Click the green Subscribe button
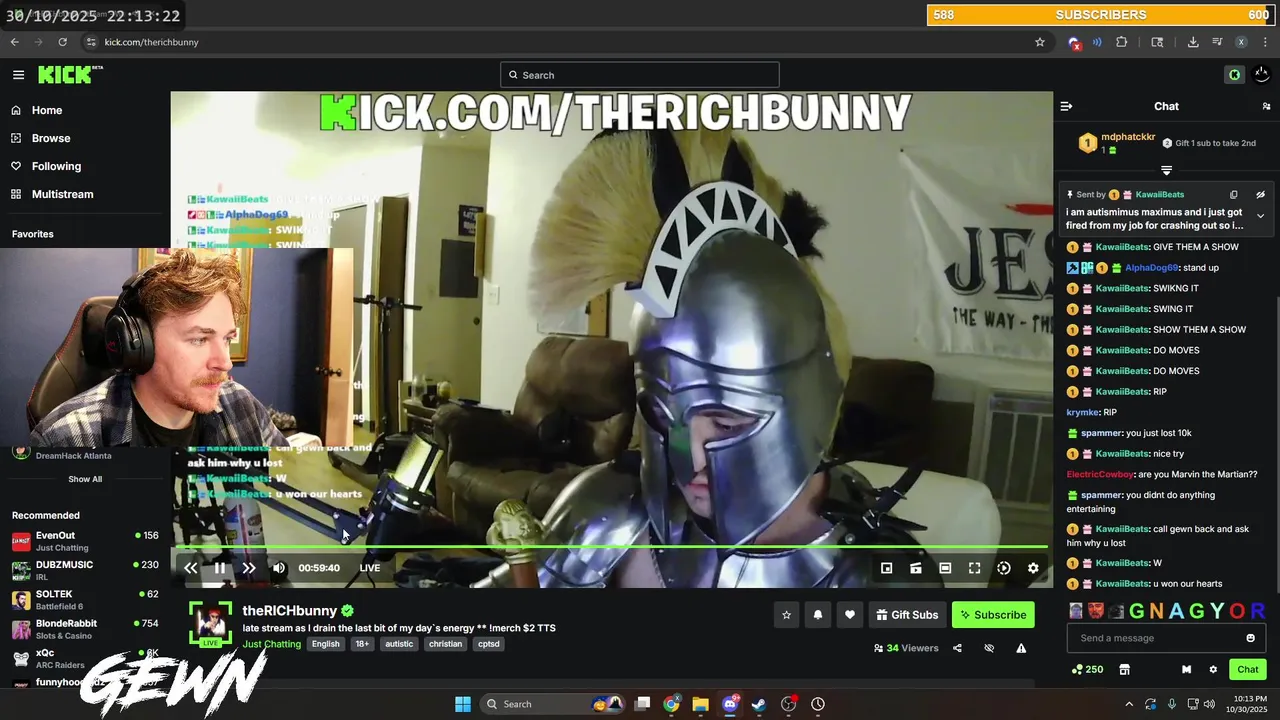This screenshot has width=1280, height=720. coord(993,615)
